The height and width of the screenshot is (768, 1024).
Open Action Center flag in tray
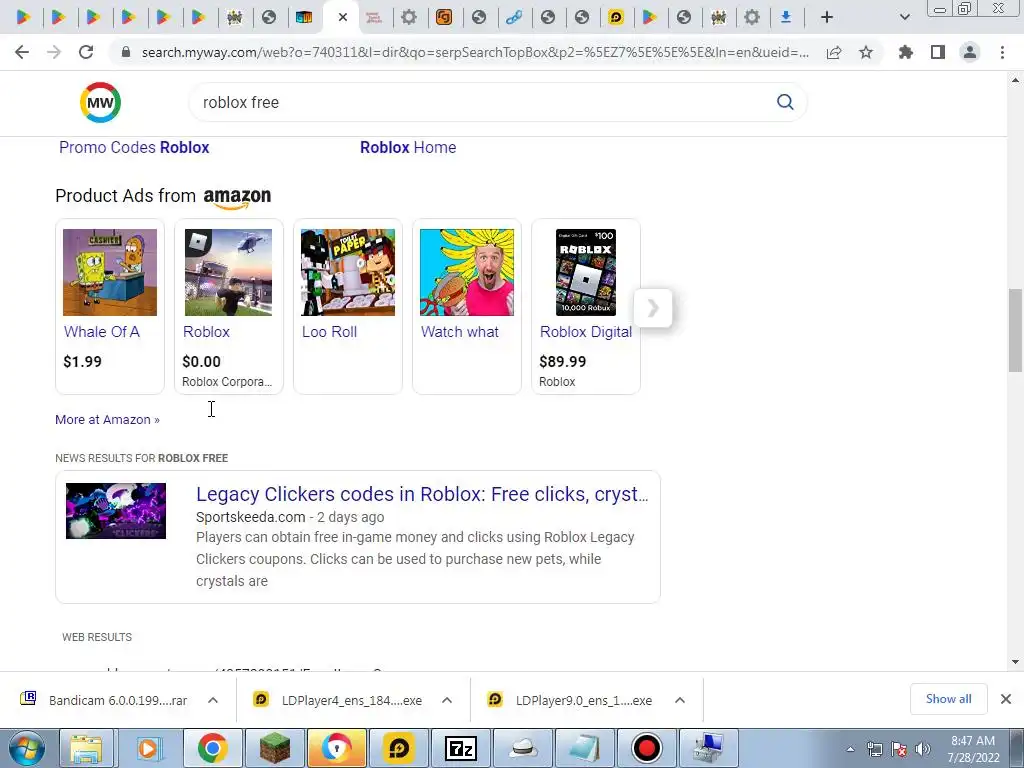pyautogui.click(x=899, y=749)
